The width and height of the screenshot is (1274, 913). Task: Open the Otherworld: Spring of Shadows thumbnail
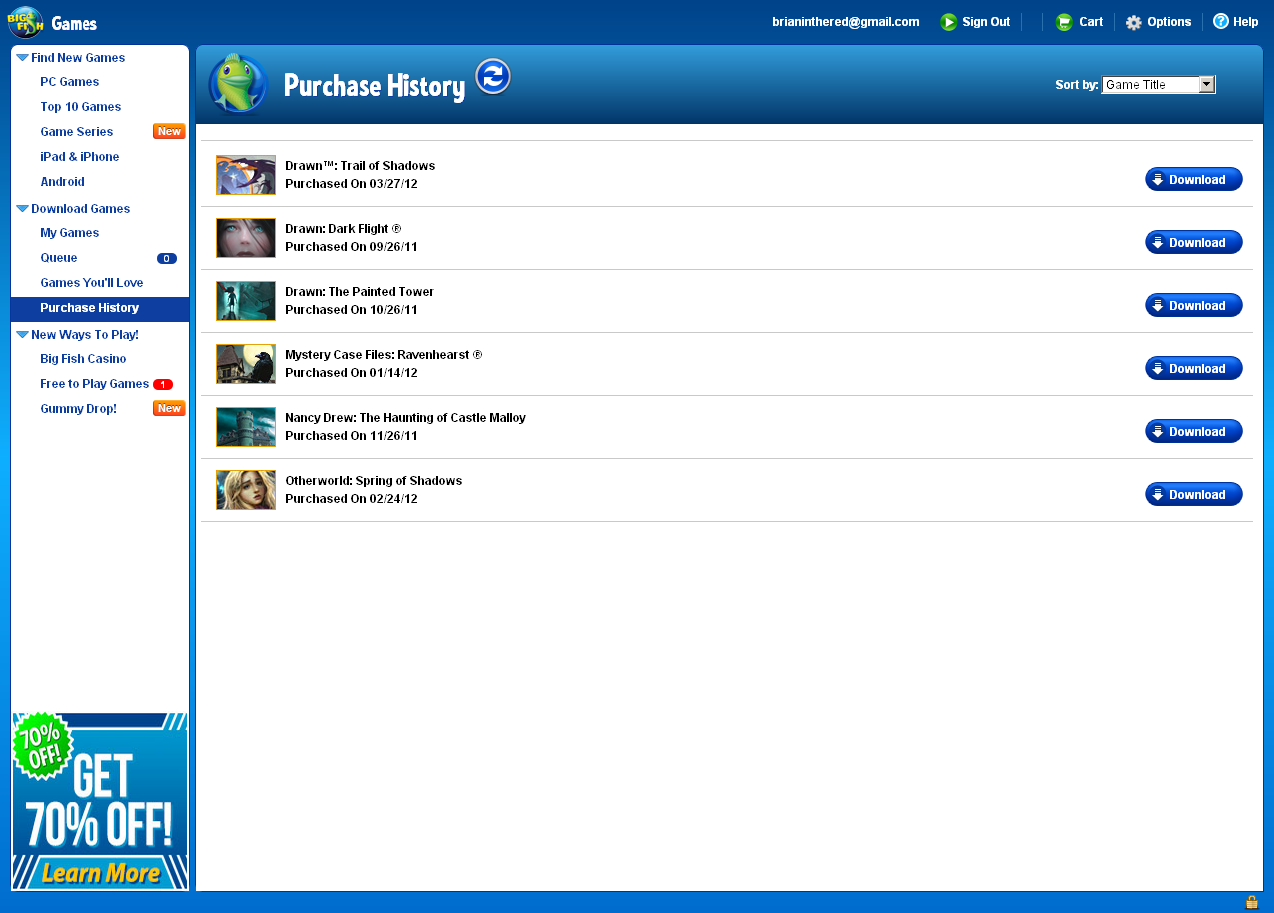pyautogui.click(x=246, y=490)
